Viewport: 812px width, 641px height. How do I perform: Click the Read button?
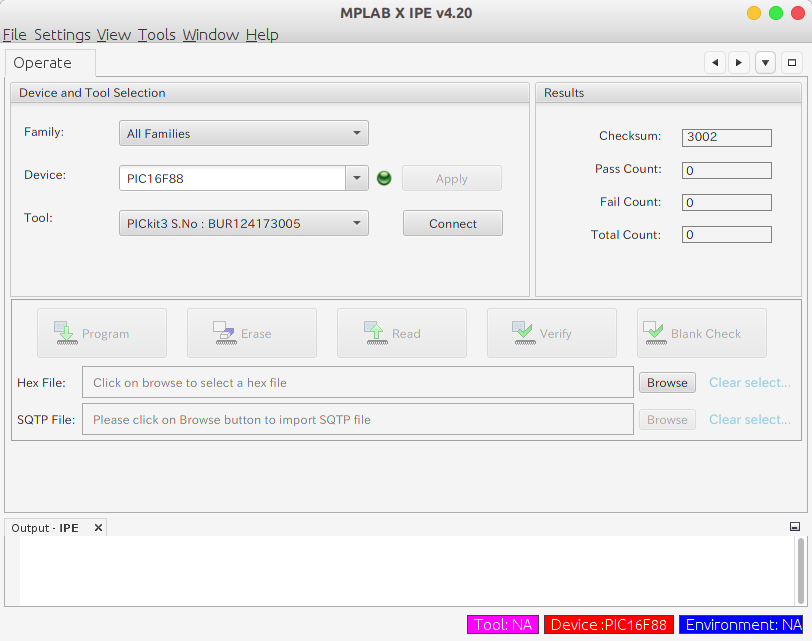click(402, 333)
